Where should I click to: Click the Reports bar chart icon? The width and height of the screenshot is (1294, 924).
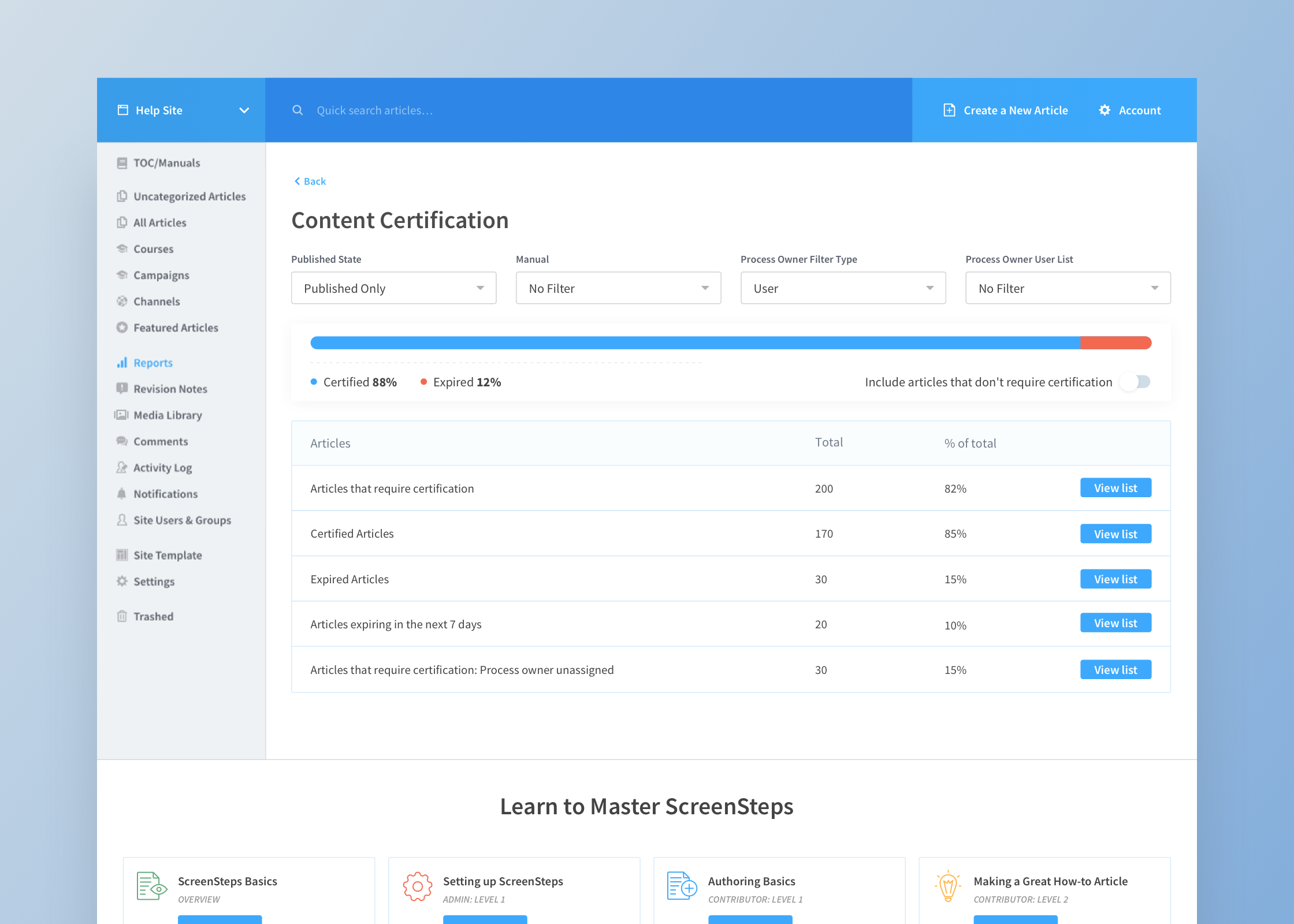click(122, 363)
